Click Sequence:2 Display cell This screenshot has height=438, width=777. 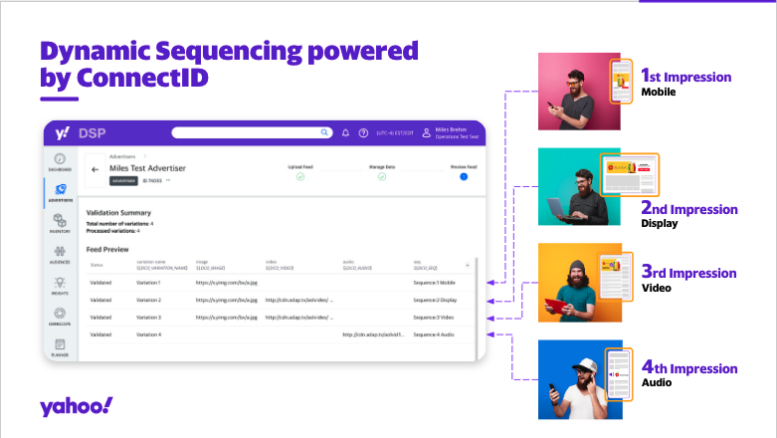coord(436,300)
